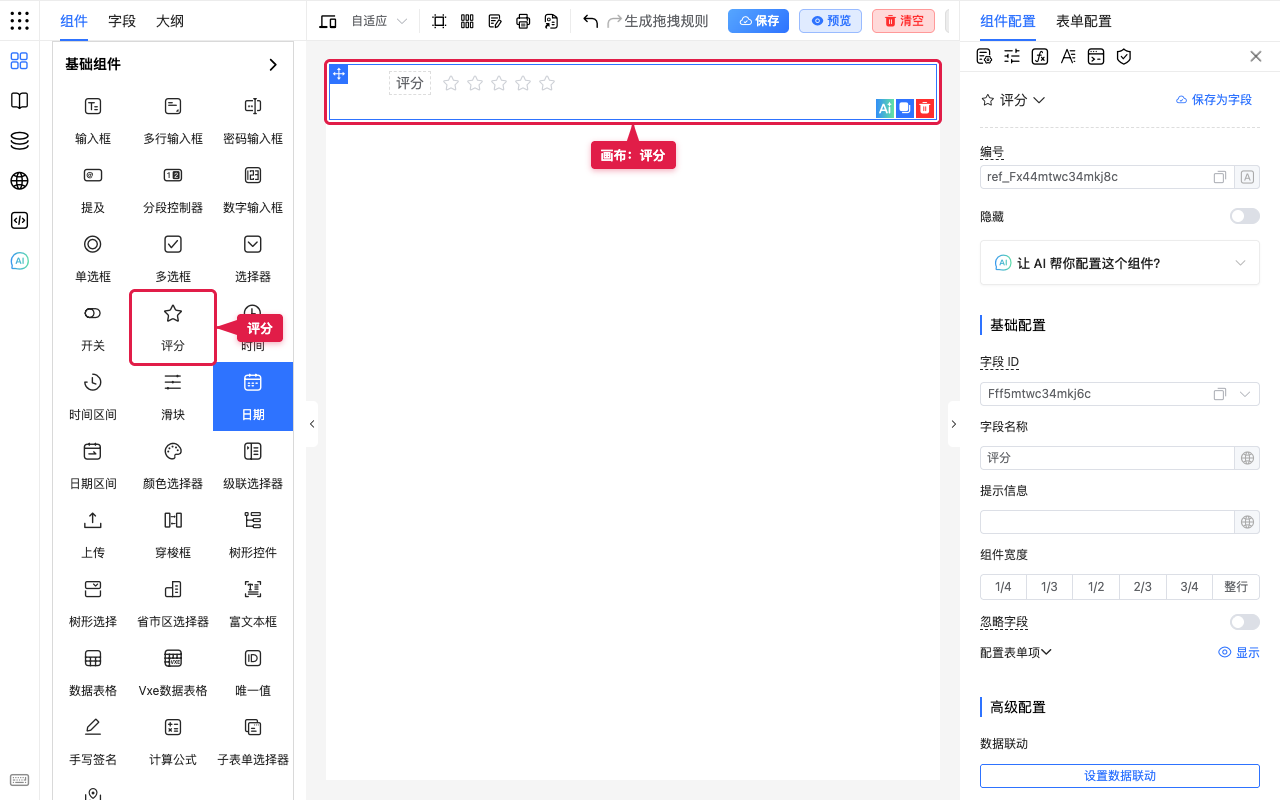Open the document settings icon in config panel
1280x800 pixels.
984,56
